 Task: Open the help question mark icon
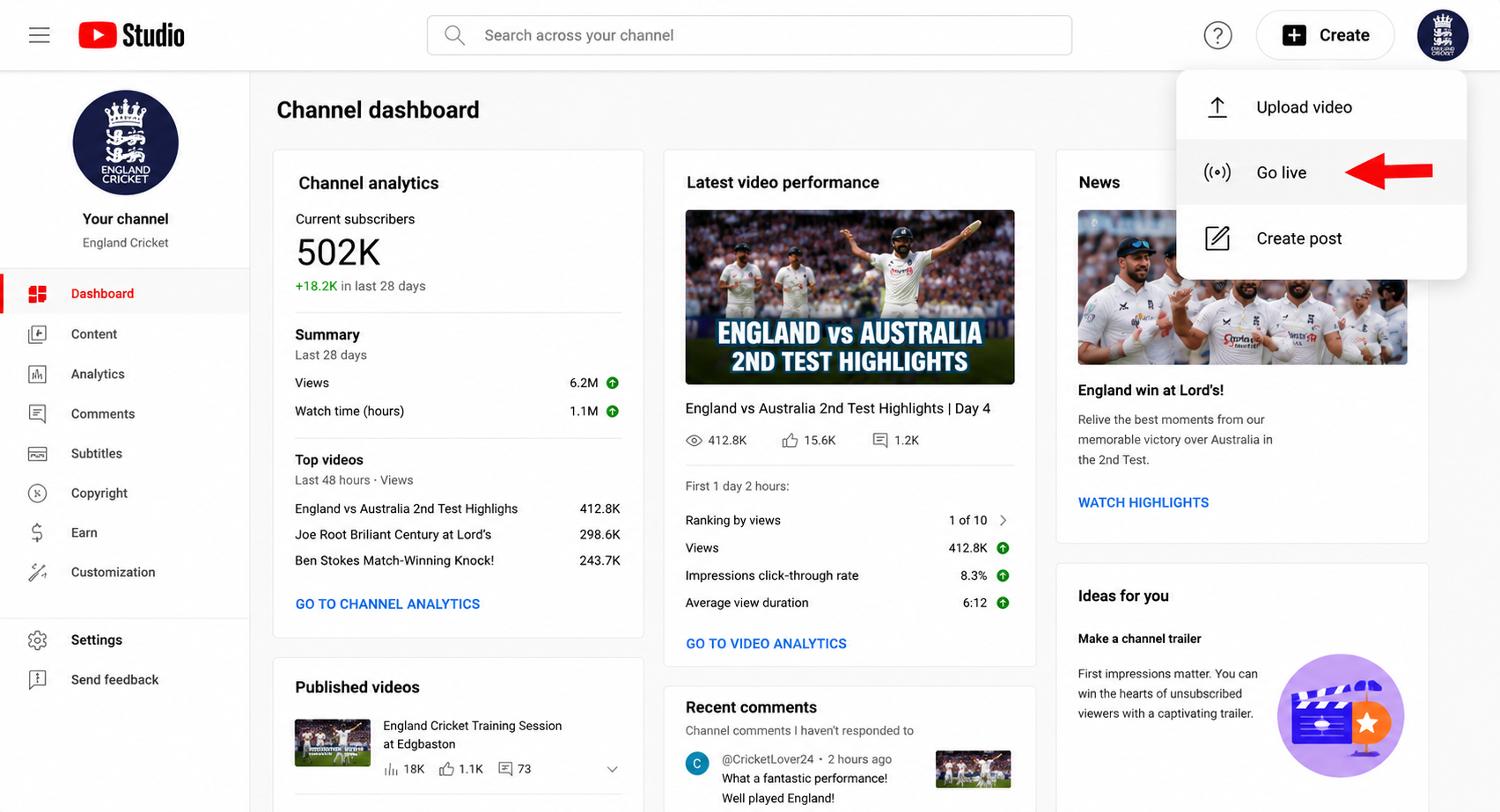(1217, 35)
